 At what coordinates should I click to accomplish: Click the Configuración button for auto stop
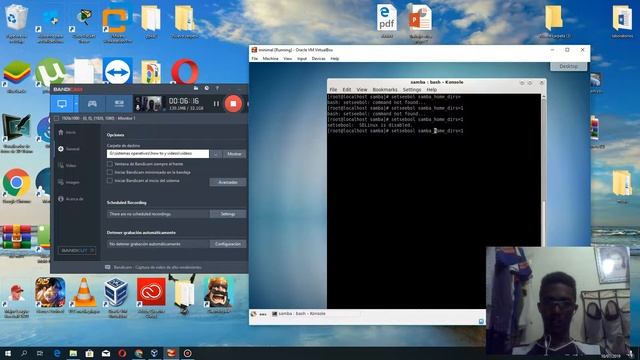[x=228, y=244]
